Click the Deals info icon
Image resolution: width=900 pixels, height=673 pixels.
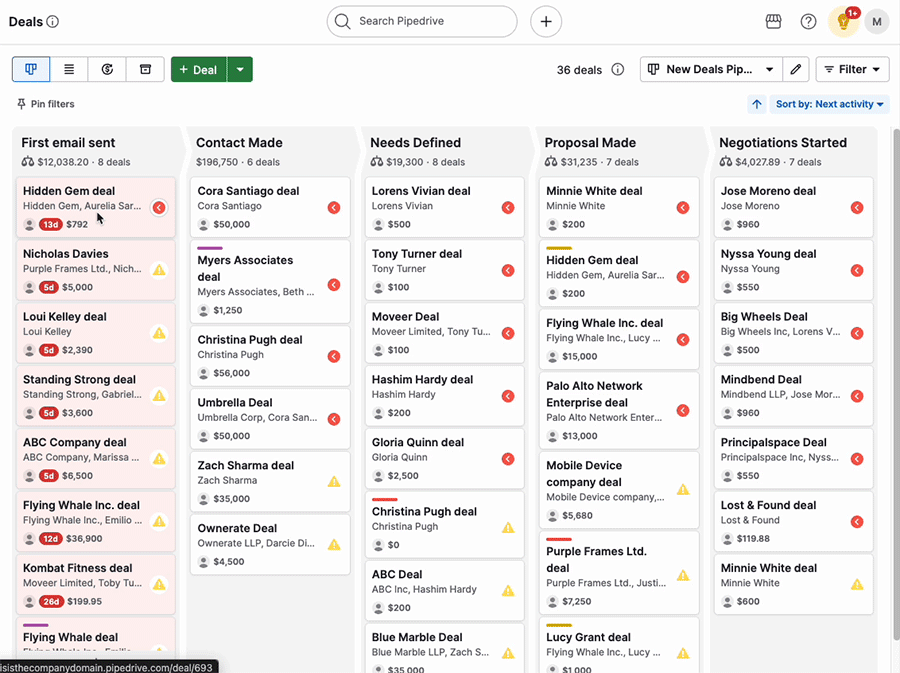(52, 22)
